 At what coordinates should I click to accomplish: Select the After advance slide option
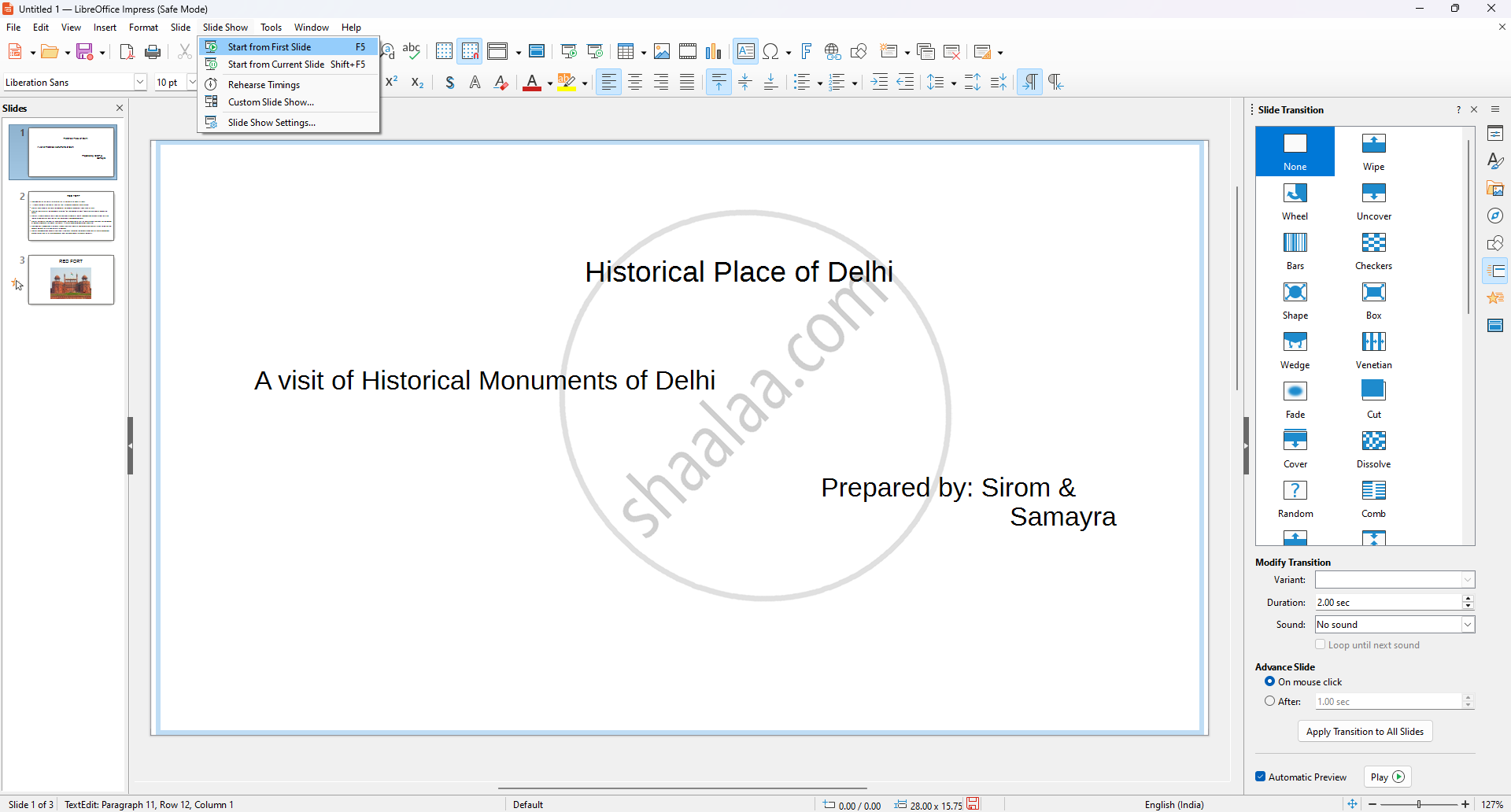click(1269, 701)
